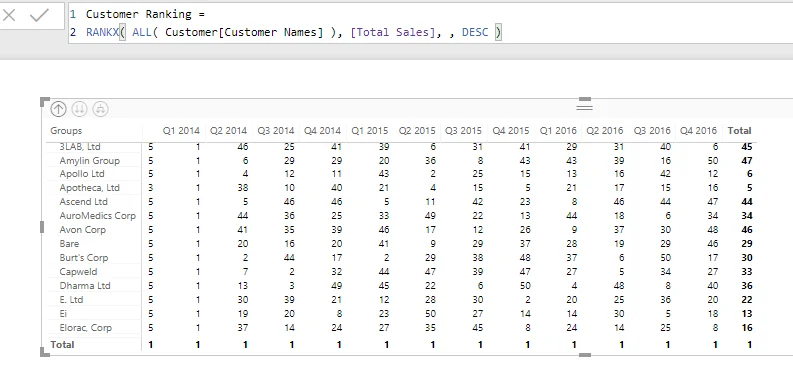Click the ALL function in the formula
The image size is (793, 373).
click(142, 32)
